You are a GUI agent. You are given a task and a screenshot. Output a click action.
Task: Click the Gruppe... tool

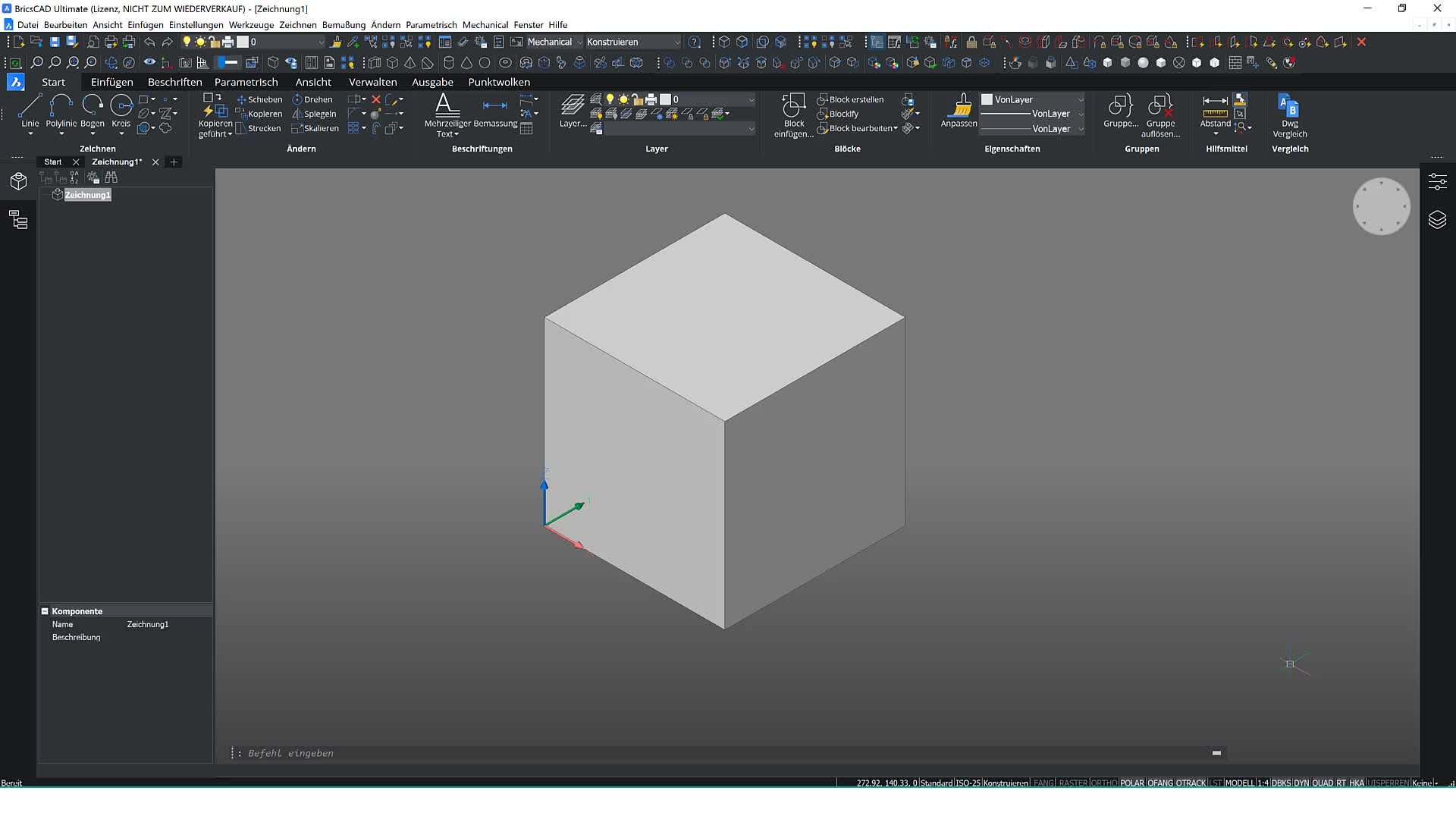[x=1121, y=111]
